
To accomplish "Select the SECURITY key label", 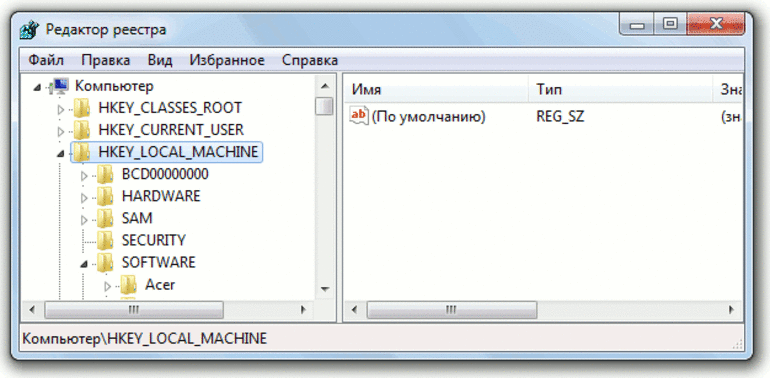I will click(154, 240).
